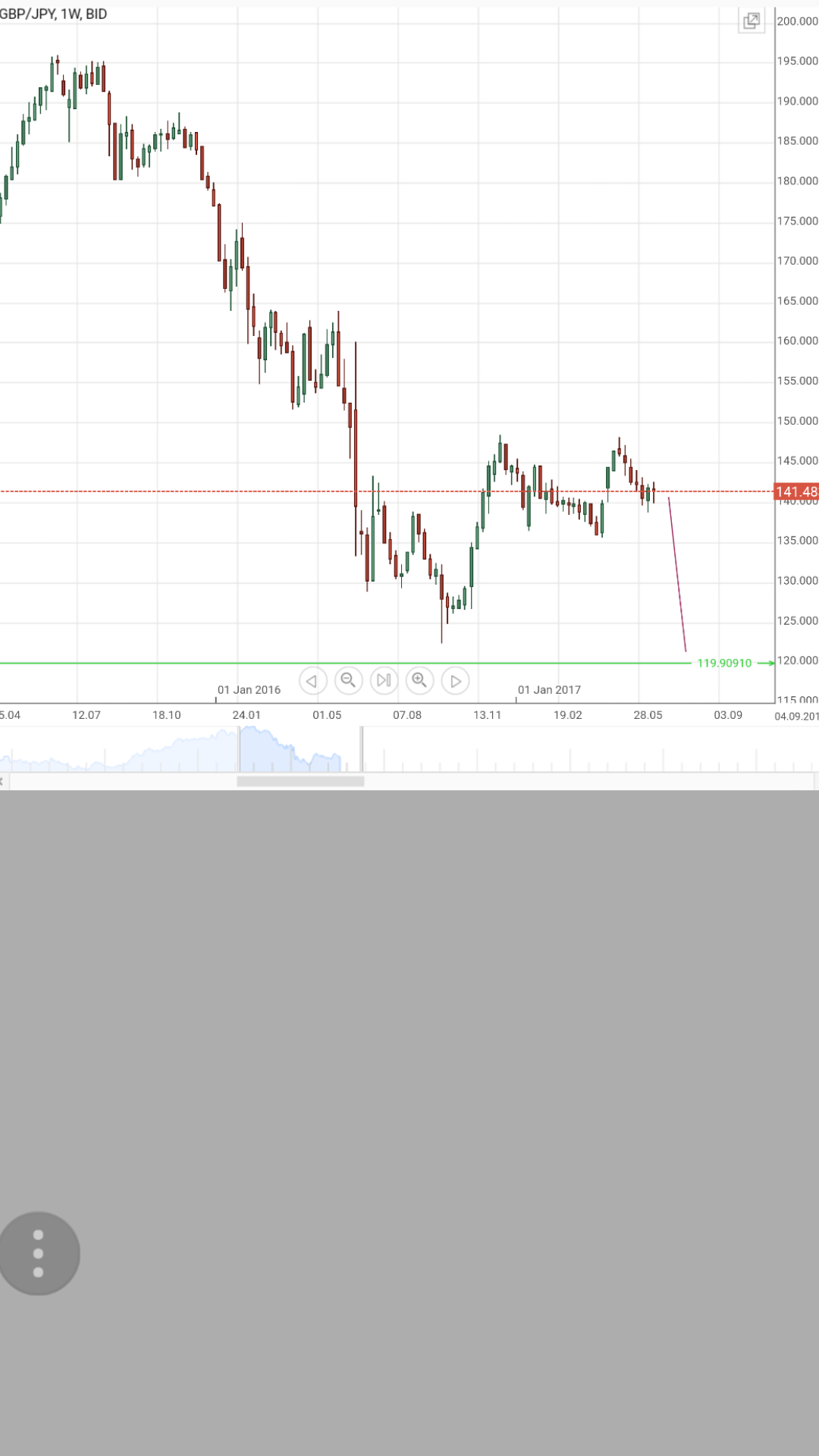Click the 13.11 time axis label
Screen dimensions: 819x1456
click(x=487, y=715)
